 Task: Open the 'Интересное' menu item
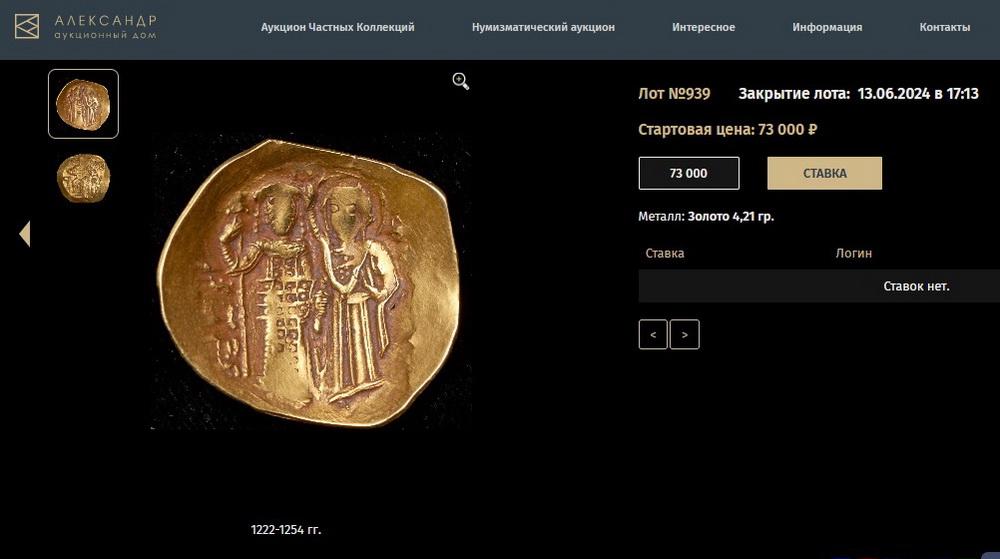[x=703, y=27]
